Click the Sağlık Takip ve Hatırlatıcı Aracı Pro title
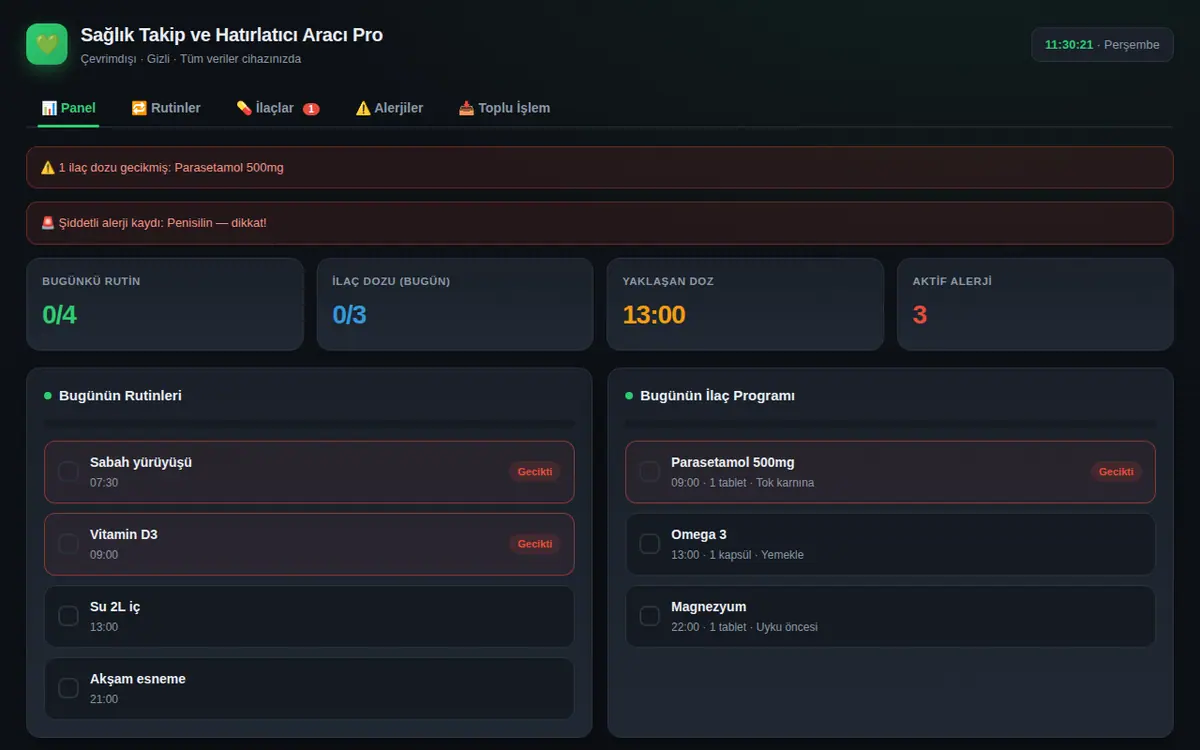The image size is (1200, 750). coord(232,35)
